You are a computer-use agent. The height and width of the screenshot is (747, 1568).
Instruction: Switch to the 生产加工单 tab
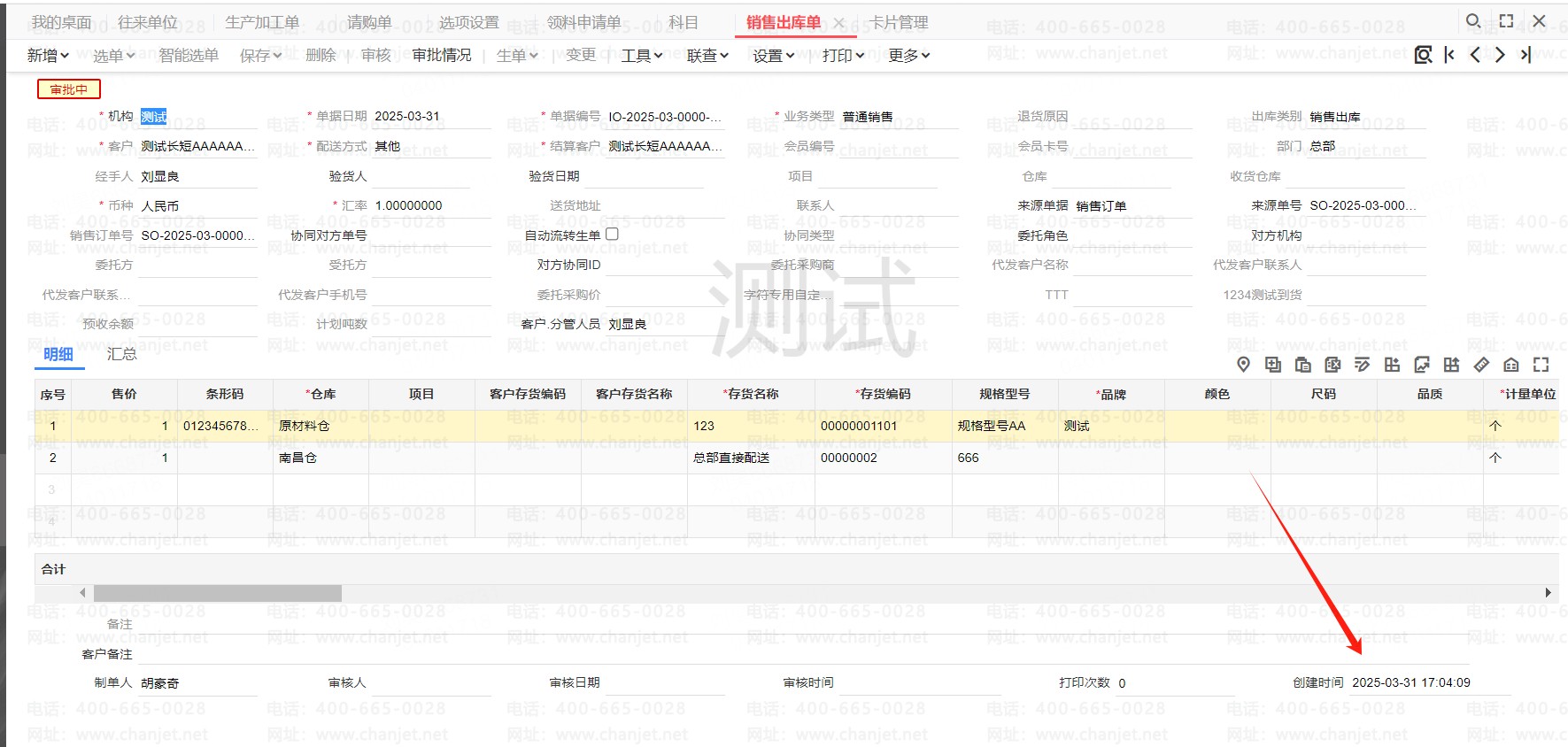262,22
